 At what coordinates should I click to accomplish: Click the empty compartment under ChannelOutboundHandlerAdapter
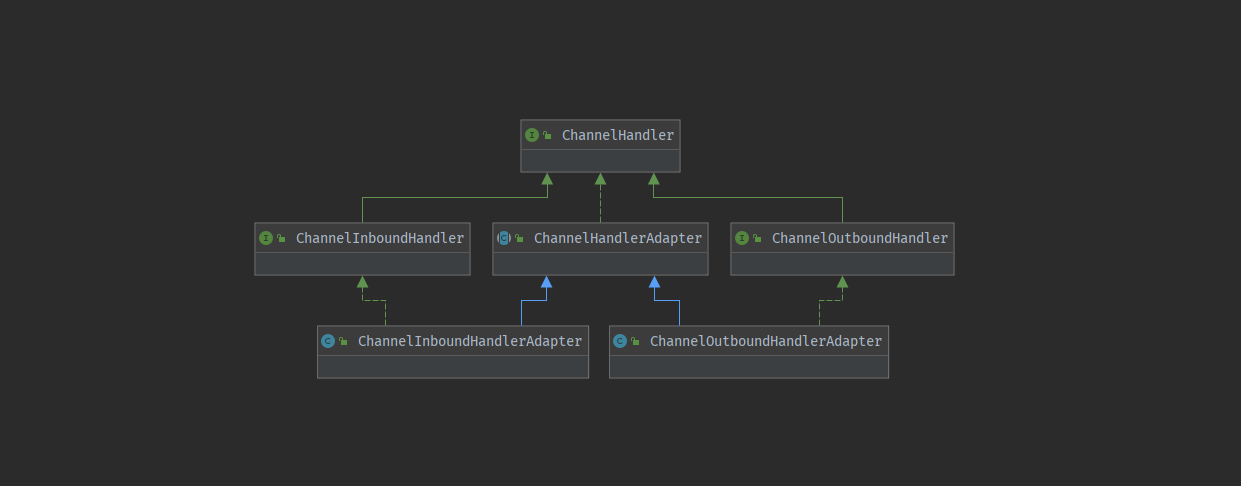[748, 366]
